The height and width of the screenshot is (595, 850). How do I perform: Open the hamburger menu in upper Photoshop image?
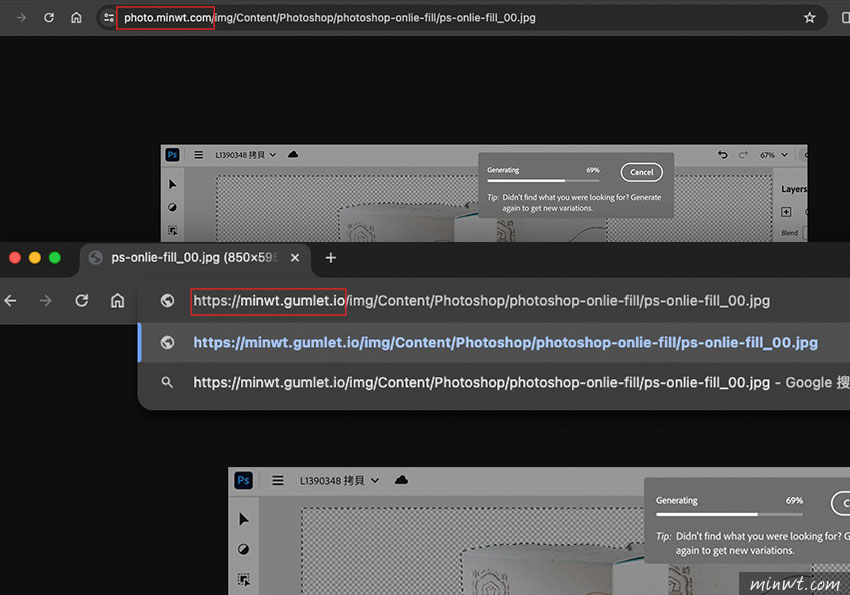click(198, 155)
